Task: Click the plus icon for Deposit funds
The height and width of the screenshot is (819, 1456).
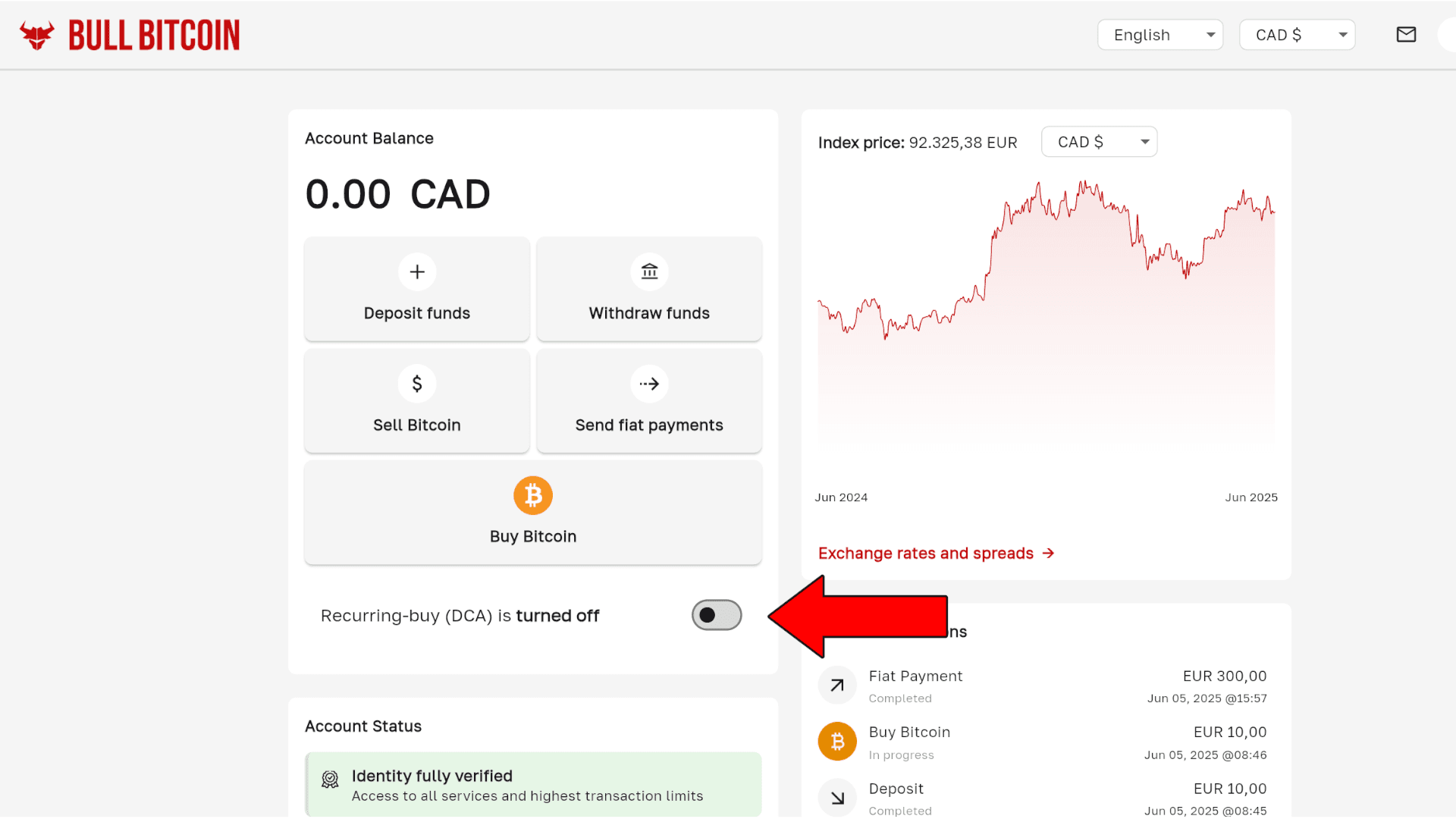Action: click(417, 271)
